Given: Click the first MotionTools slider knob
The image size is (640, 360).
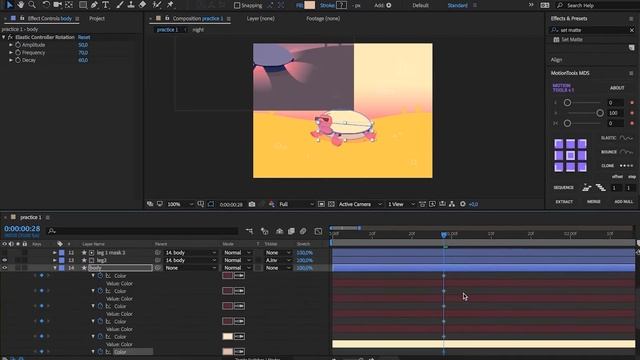Looking at the screenshot, I should pos(567,103).
